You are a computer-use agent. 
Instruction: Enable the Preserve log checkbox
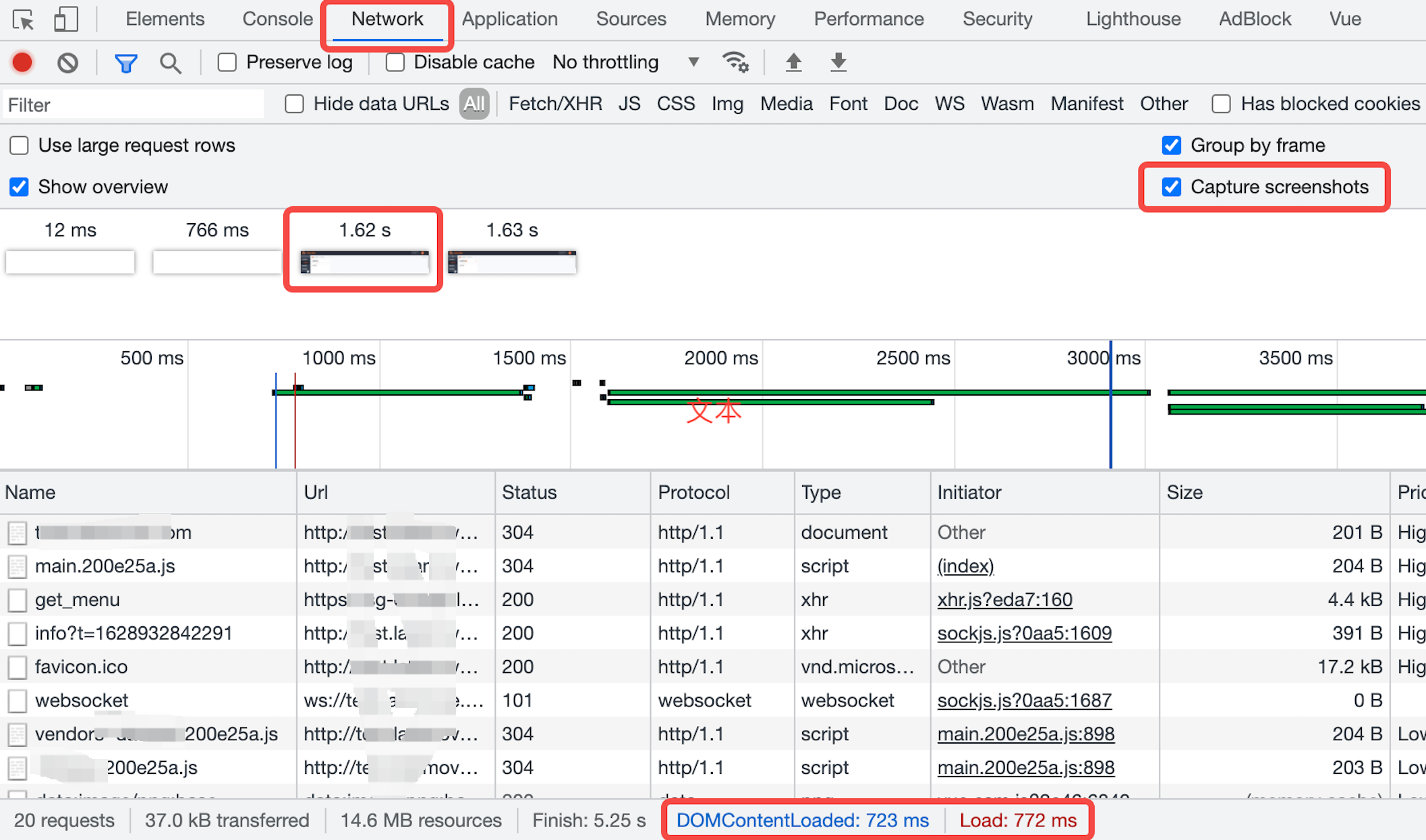(x=227, y=63)
